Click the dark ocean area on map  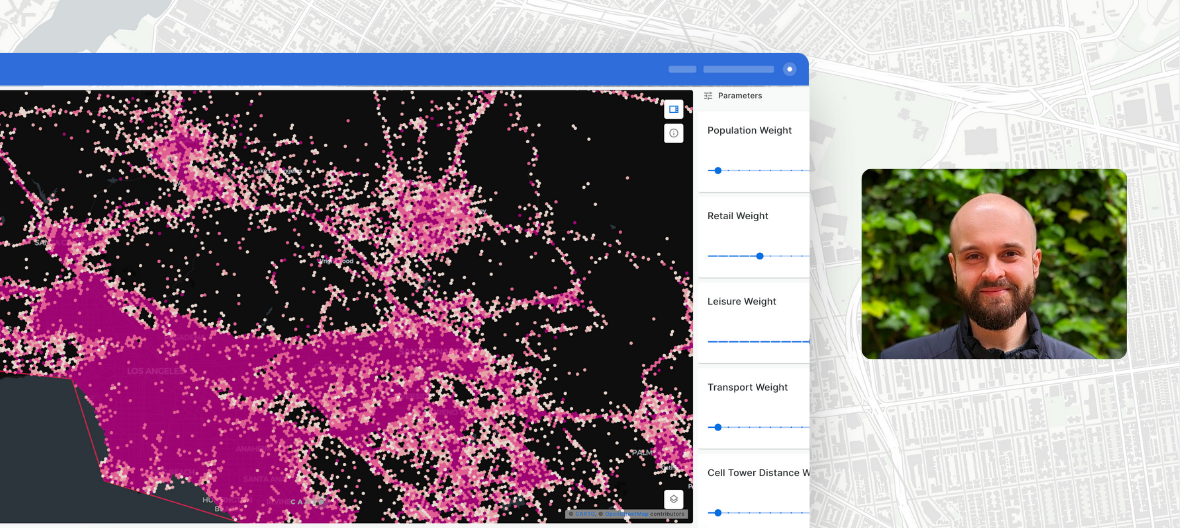(40, 440)
